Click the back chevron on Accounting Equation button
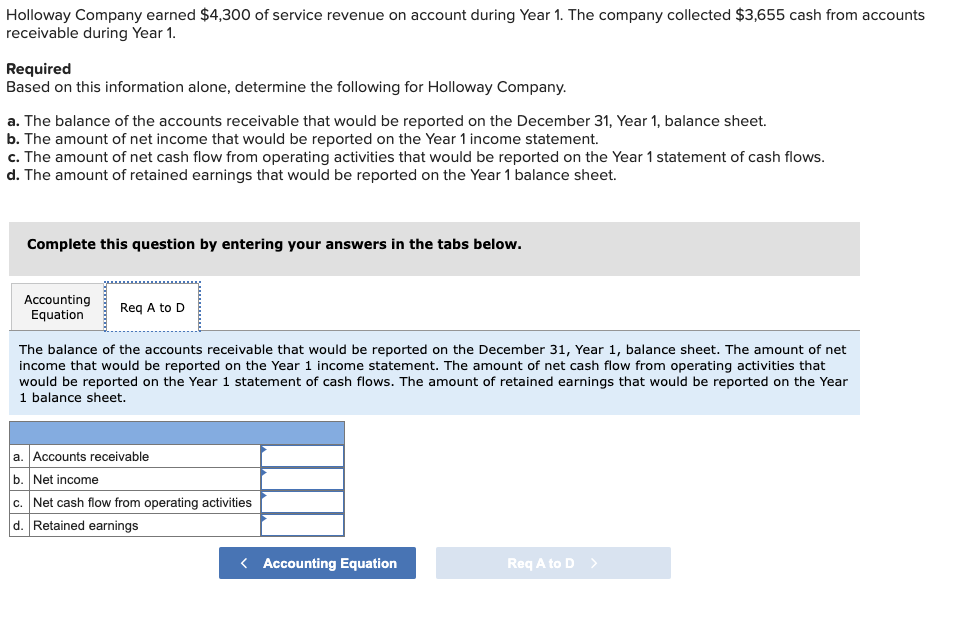Viewport: 960px width, 624px height. (243, 563)
